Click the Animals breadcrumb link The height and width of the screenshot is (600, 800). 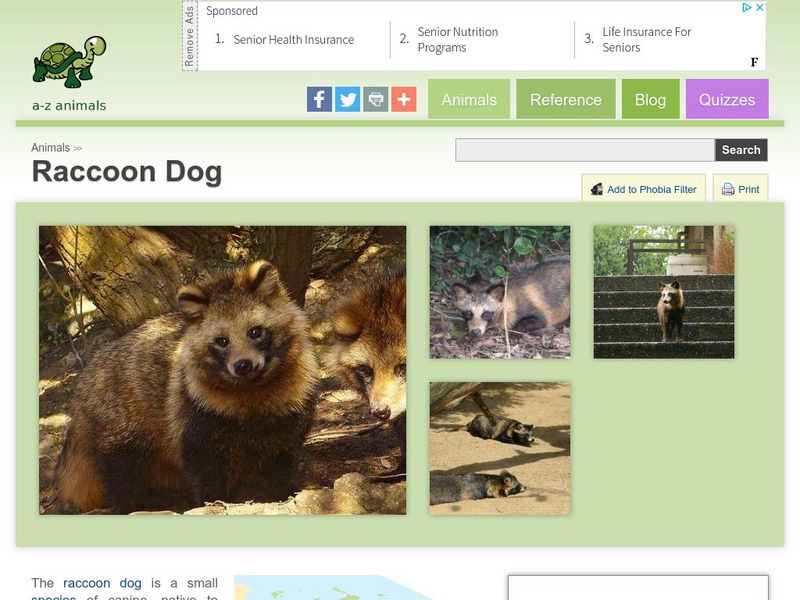click(51, 147)
